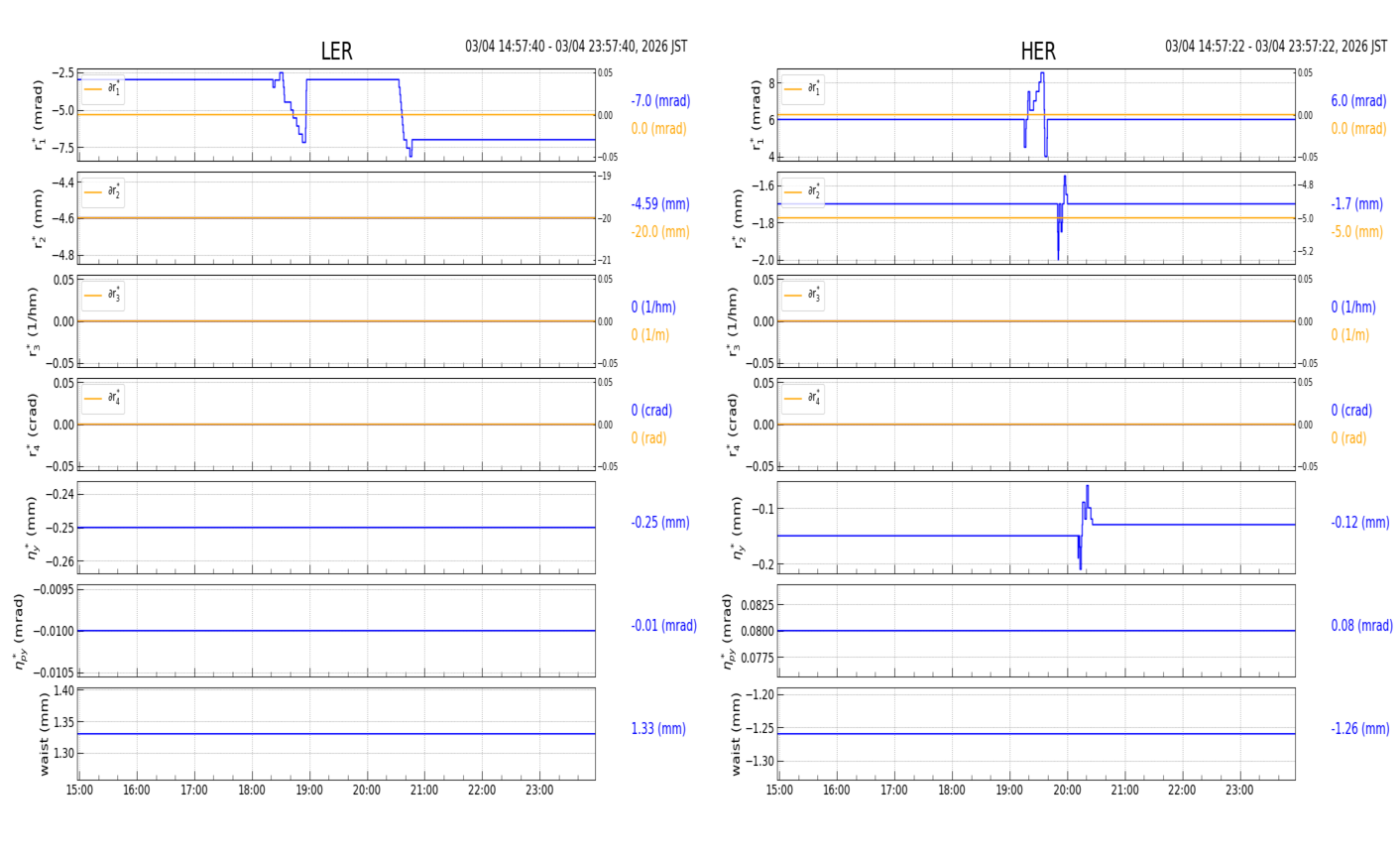
Task: Click the 1.40 tick on LER waist axis
Action: click(x=63, y=690)
